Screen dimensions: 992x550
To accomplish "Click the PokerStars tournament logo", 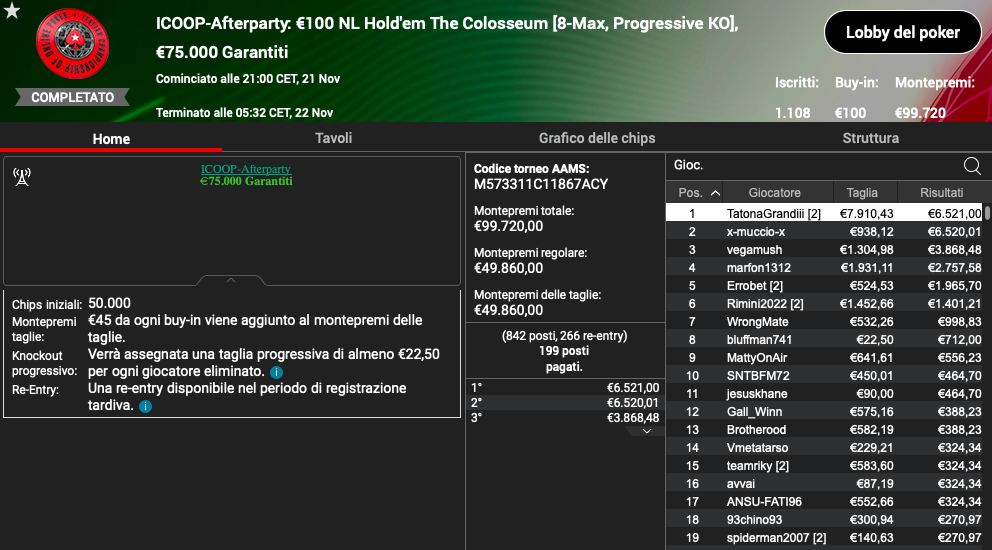I will 72,44.
